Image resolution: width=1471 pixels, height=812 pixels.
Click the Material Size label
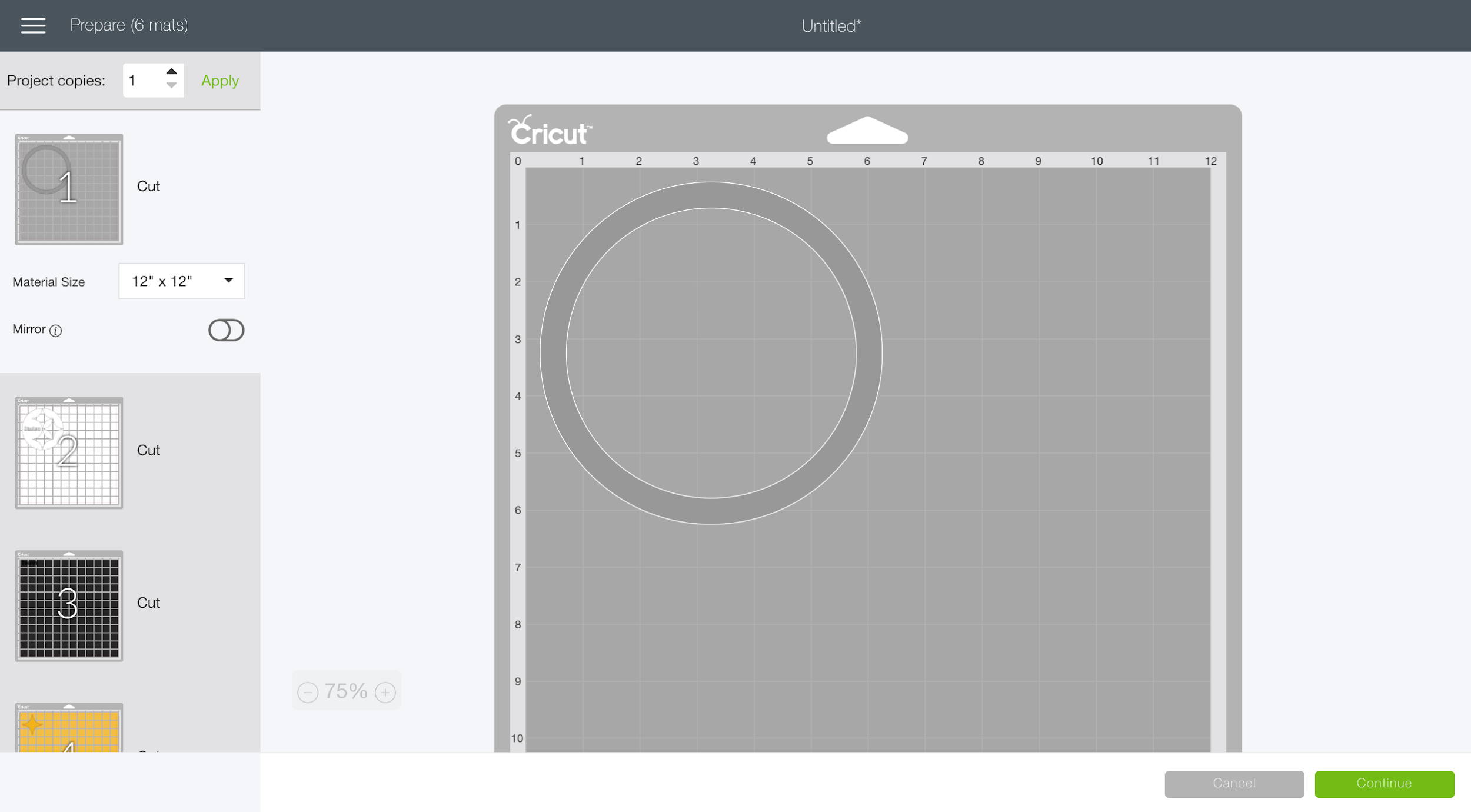(x=49, y=282)
